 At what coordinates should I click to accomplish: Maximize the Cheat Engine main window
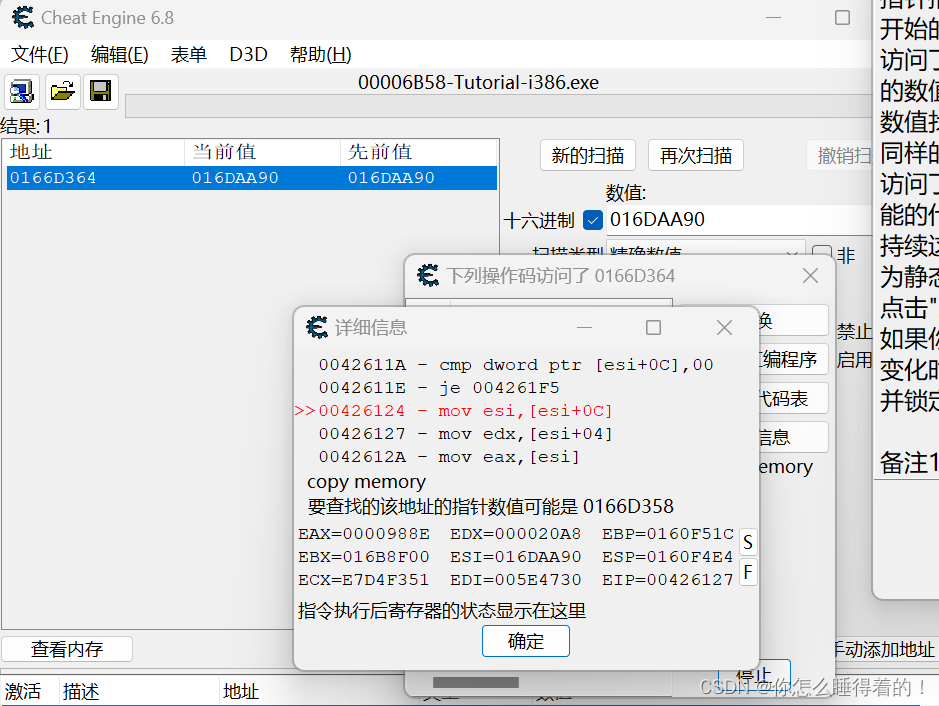tap(843, 17)
